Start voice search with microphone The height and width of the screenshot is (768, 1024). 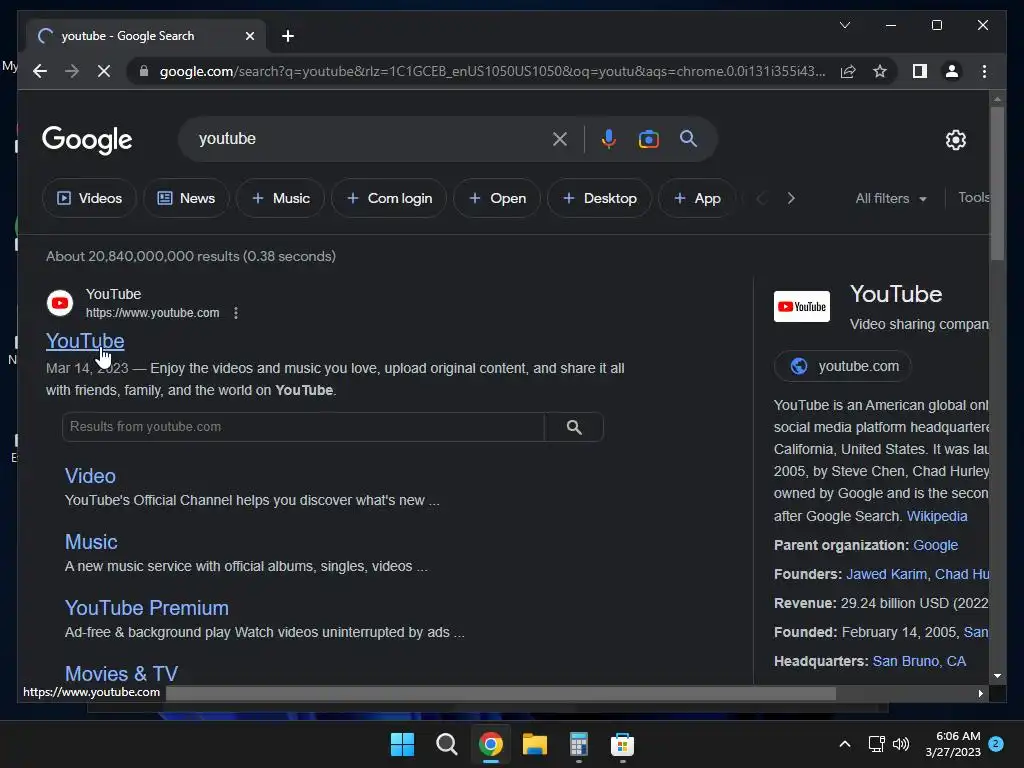pyautogui.click(x=608, y=139)
